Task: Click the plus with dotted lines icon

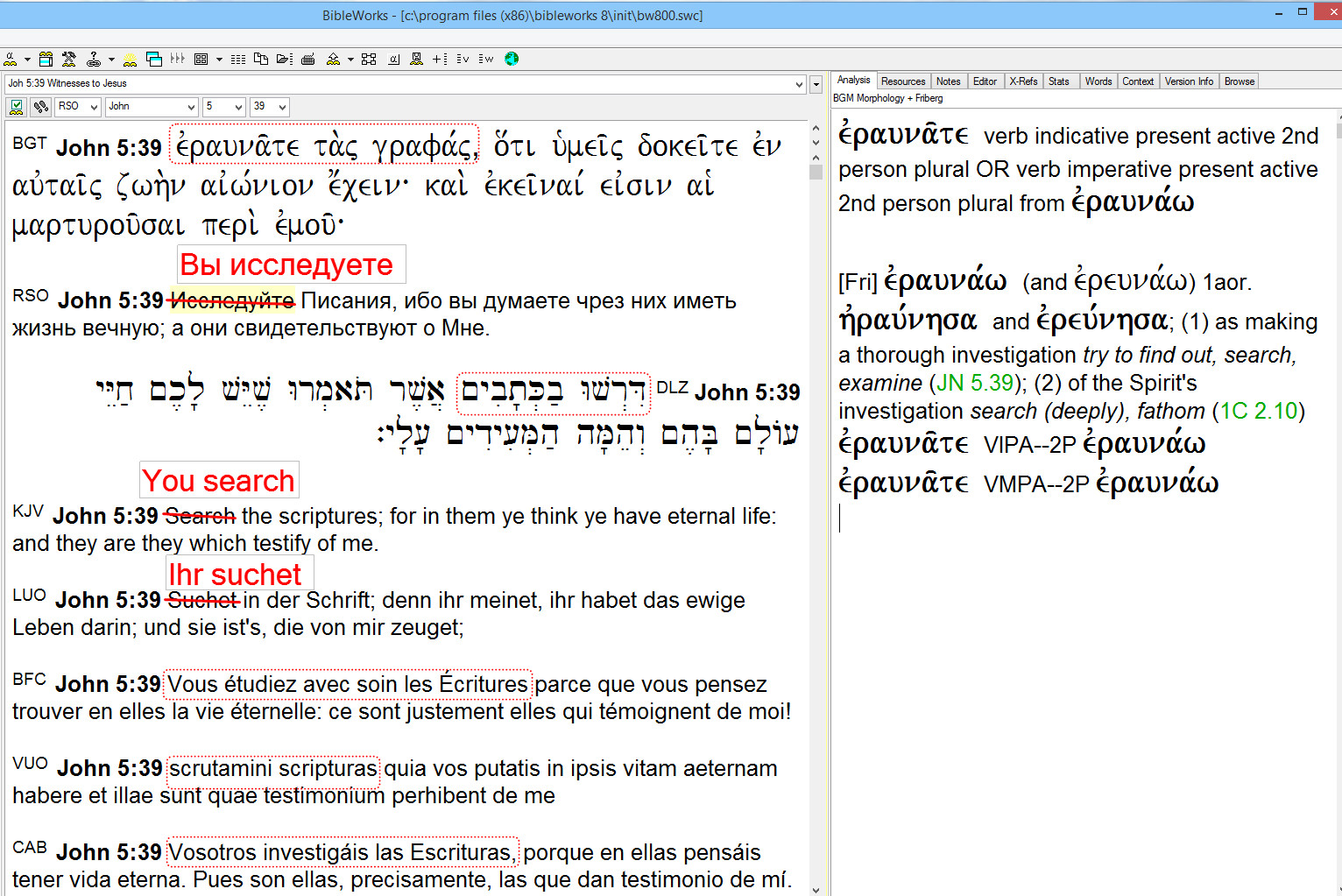Action: pos(440,59)
